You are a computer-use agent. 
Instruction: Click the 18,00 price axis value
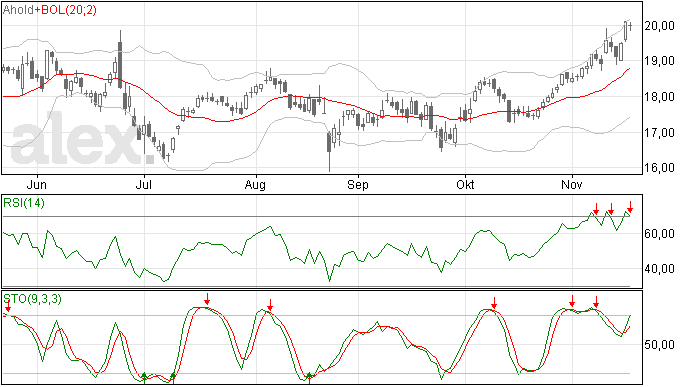(x=659, y=97)
